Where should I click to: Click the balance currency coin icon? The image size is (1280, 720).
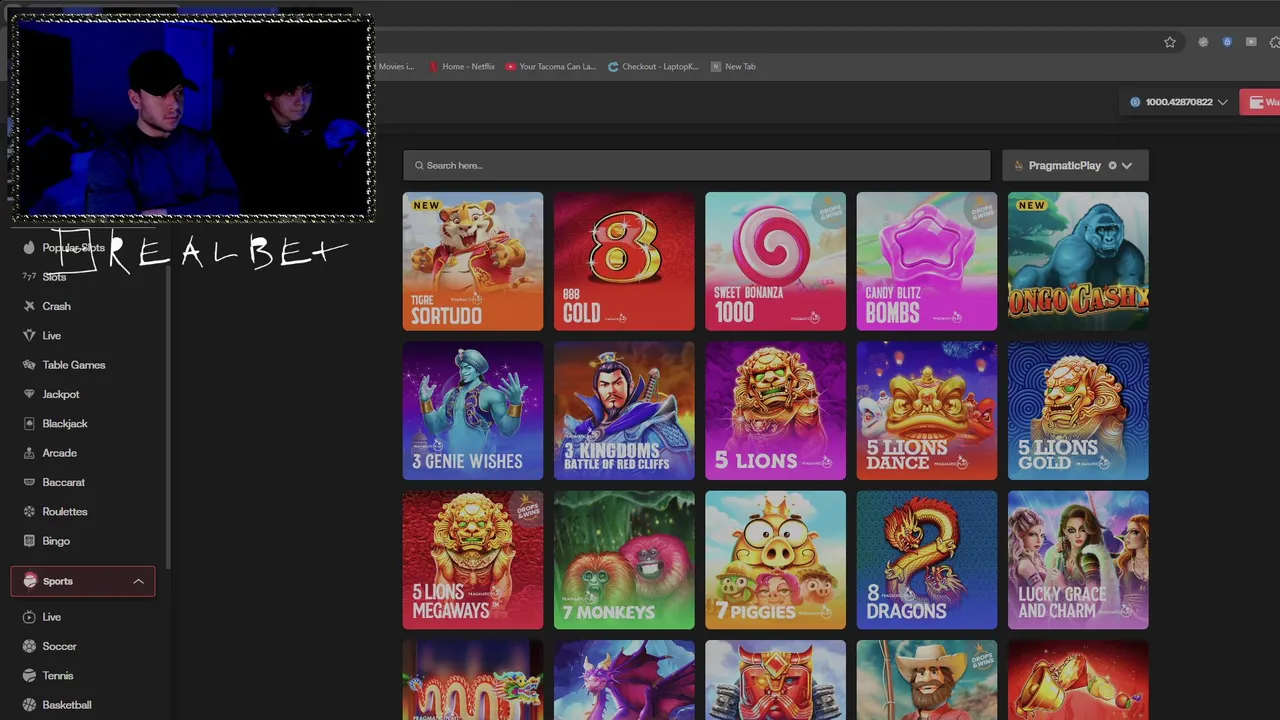point(1135,102)
